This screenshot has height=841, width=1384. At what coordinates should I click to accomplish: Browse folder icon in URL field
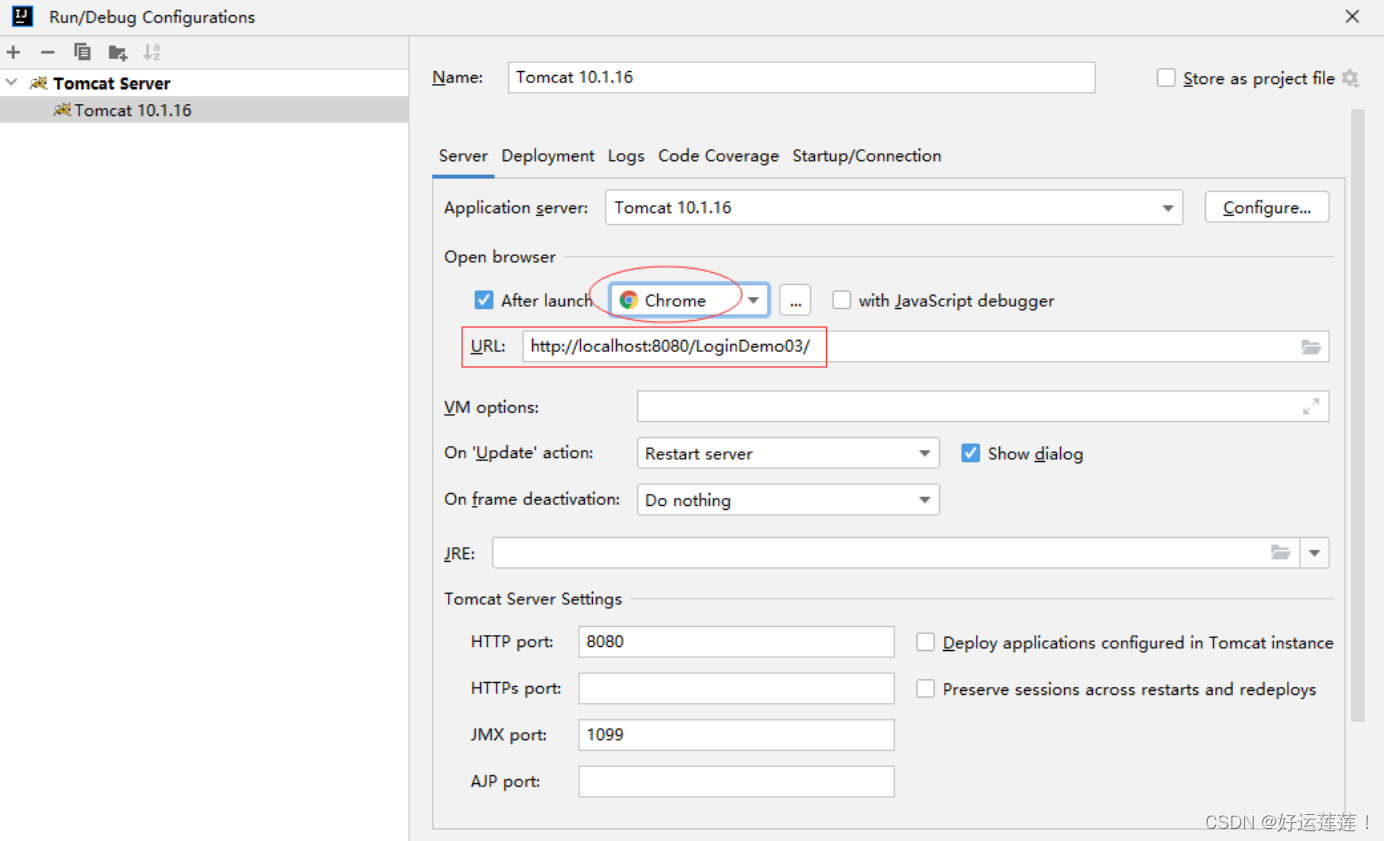click(1311, 347)
